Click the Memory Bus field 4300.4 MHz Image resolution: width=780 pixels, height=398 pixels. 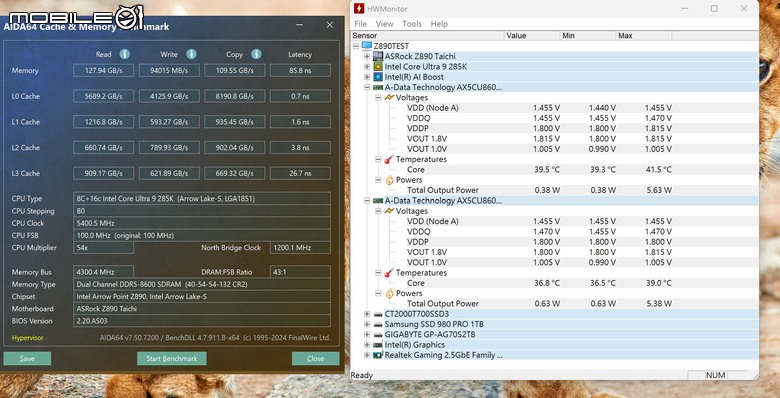point(103,272)
